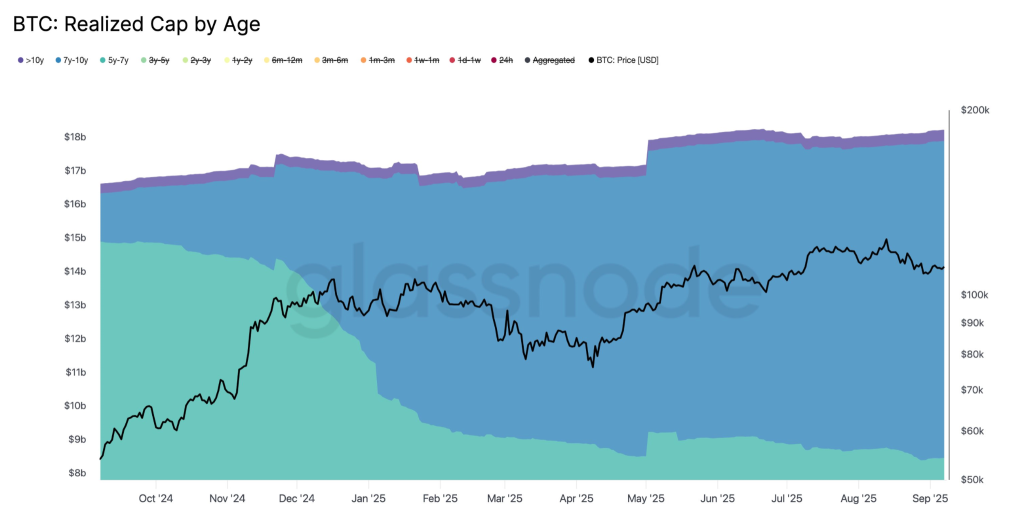The height and width of the screenshot is (524, 1024).
Task: Toggle the 5y-7y legend entry
Action: point(118,61)
